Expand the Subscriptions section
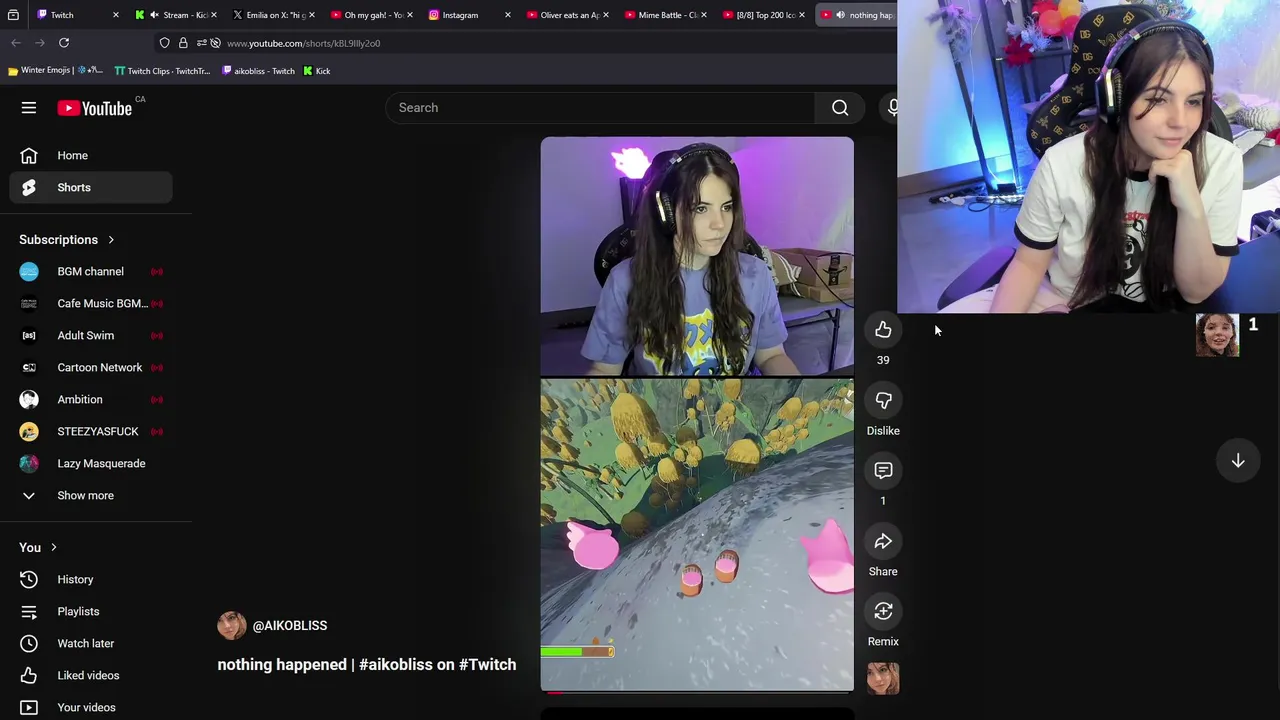The width and height of the screenshot is (1280, 720). coord(67,240)
